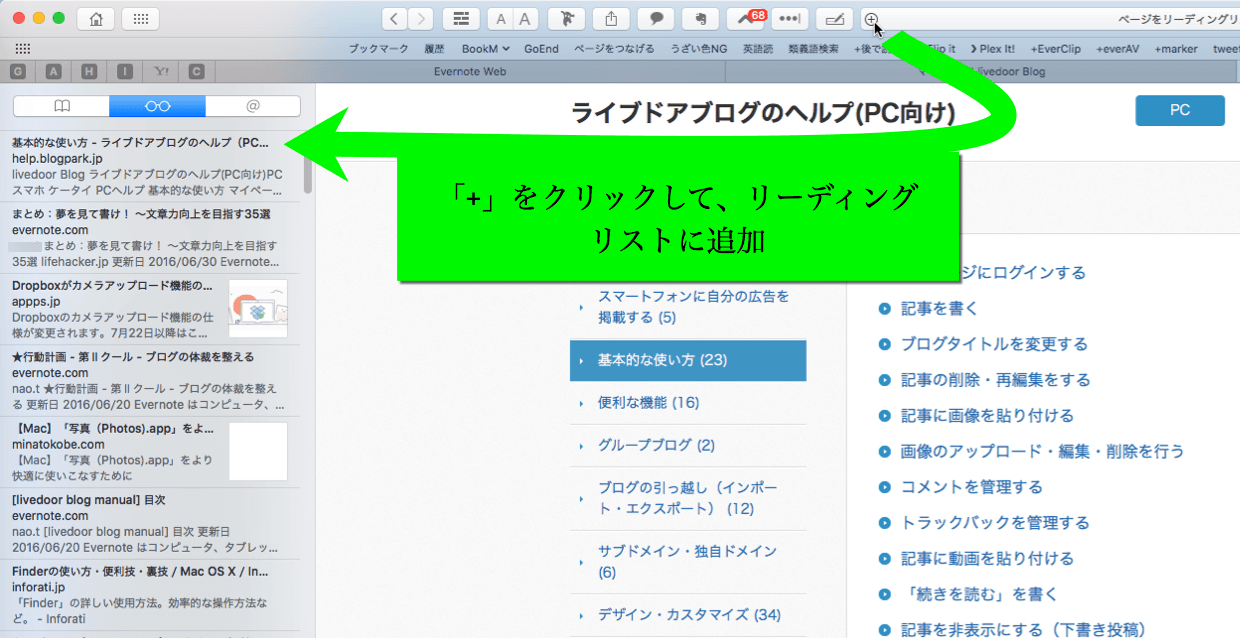Click the pencil annotate toolbar button
This screenshot has width=1240, height=638.
pyautogui.click(x=835, y=19)
